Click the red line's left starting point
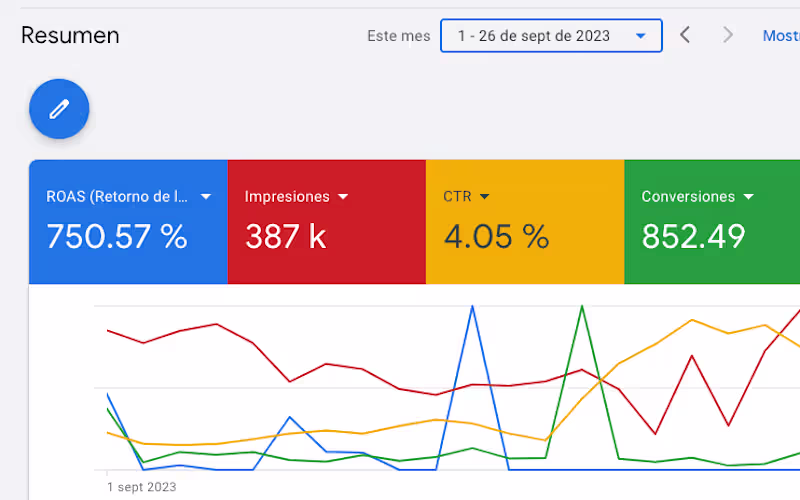Screen dimensions: 800x500 pyautogui.click(x=108, y=330)
